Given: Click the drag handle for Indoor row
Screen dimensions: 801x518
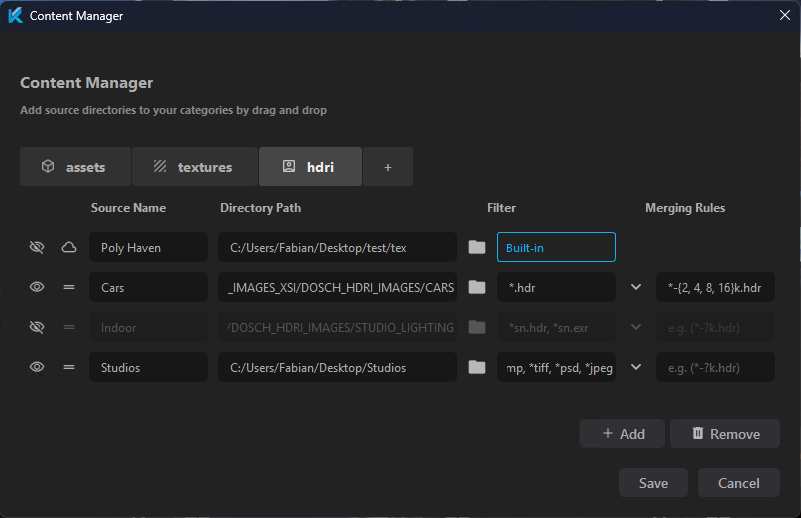Looking at the screenshot, I should click(69, 327).
